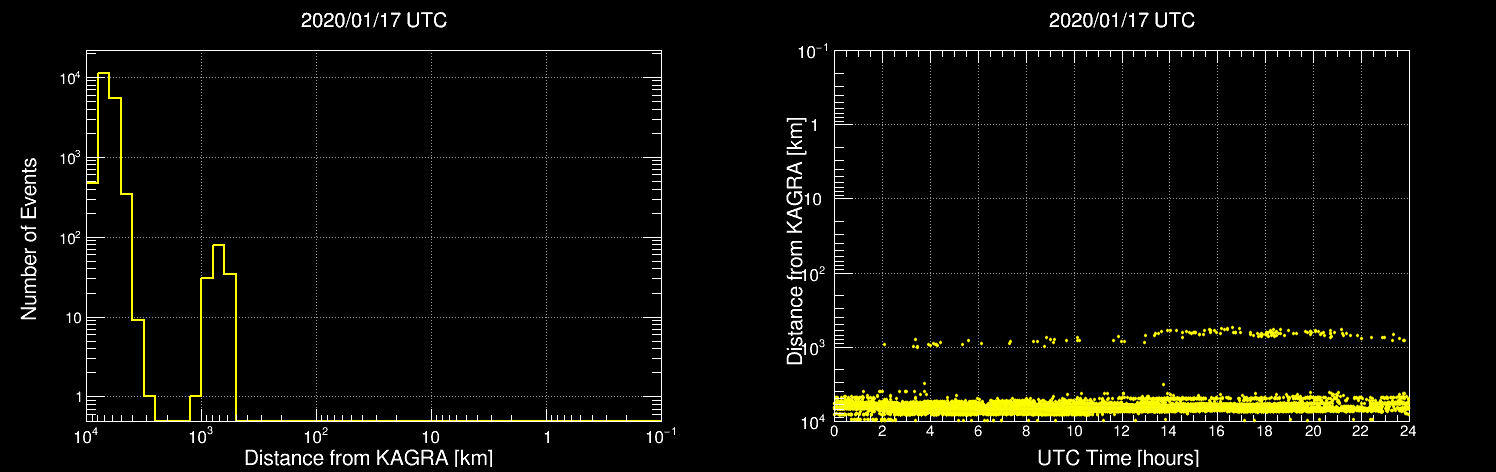The width and height of the screenshot is (1496, 472).
Task: Click the hour 4 tick label
Action: pyautogui.click(x=930, y=431)
